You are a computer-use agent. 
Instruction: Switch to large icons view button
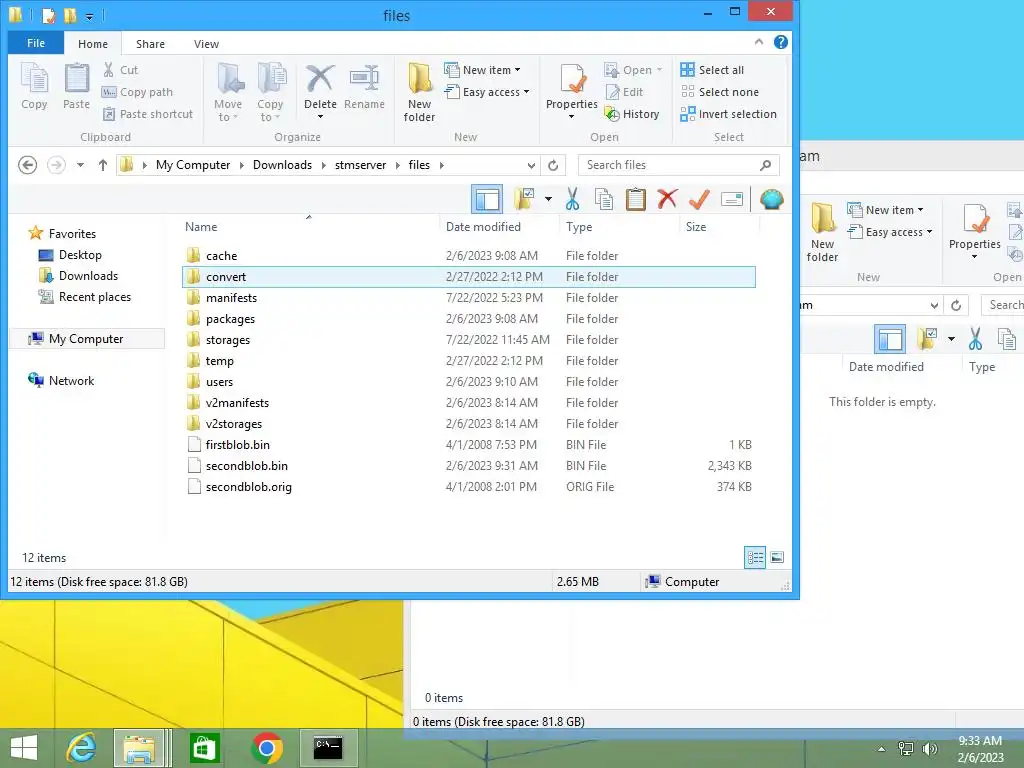click(x=776, y=557)
